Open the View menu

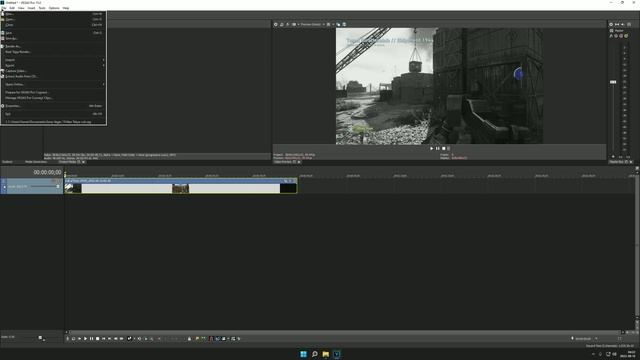(x=21, y=8)
